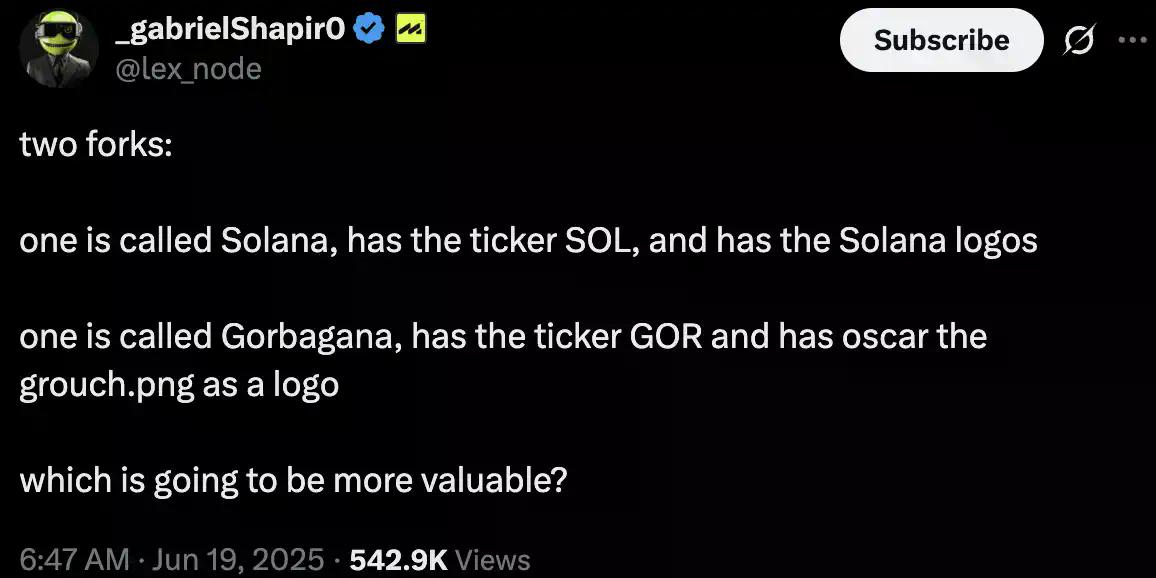Screen dimensions: 1156x578
Task: Open the _gabrielShapir0 display name link
Action: [x=232, y=31]
